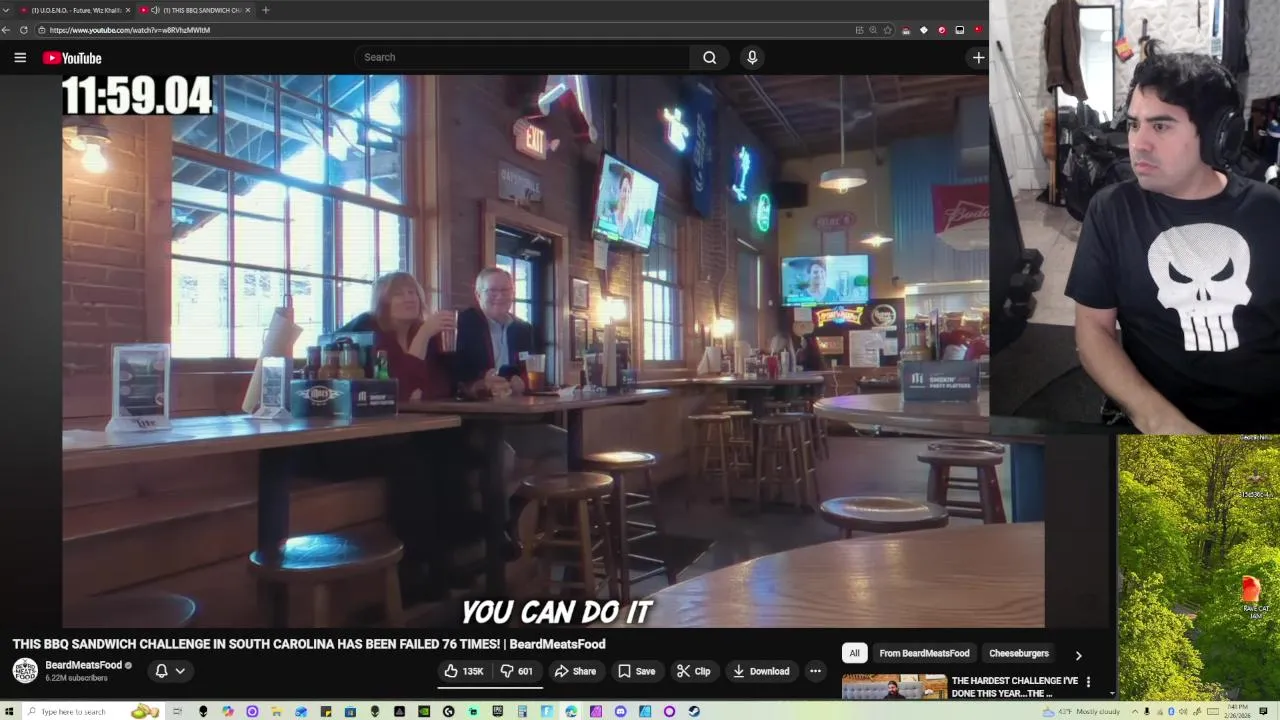Focus the YouTube search box
The image size is (1280, 720).
(521, 57)
